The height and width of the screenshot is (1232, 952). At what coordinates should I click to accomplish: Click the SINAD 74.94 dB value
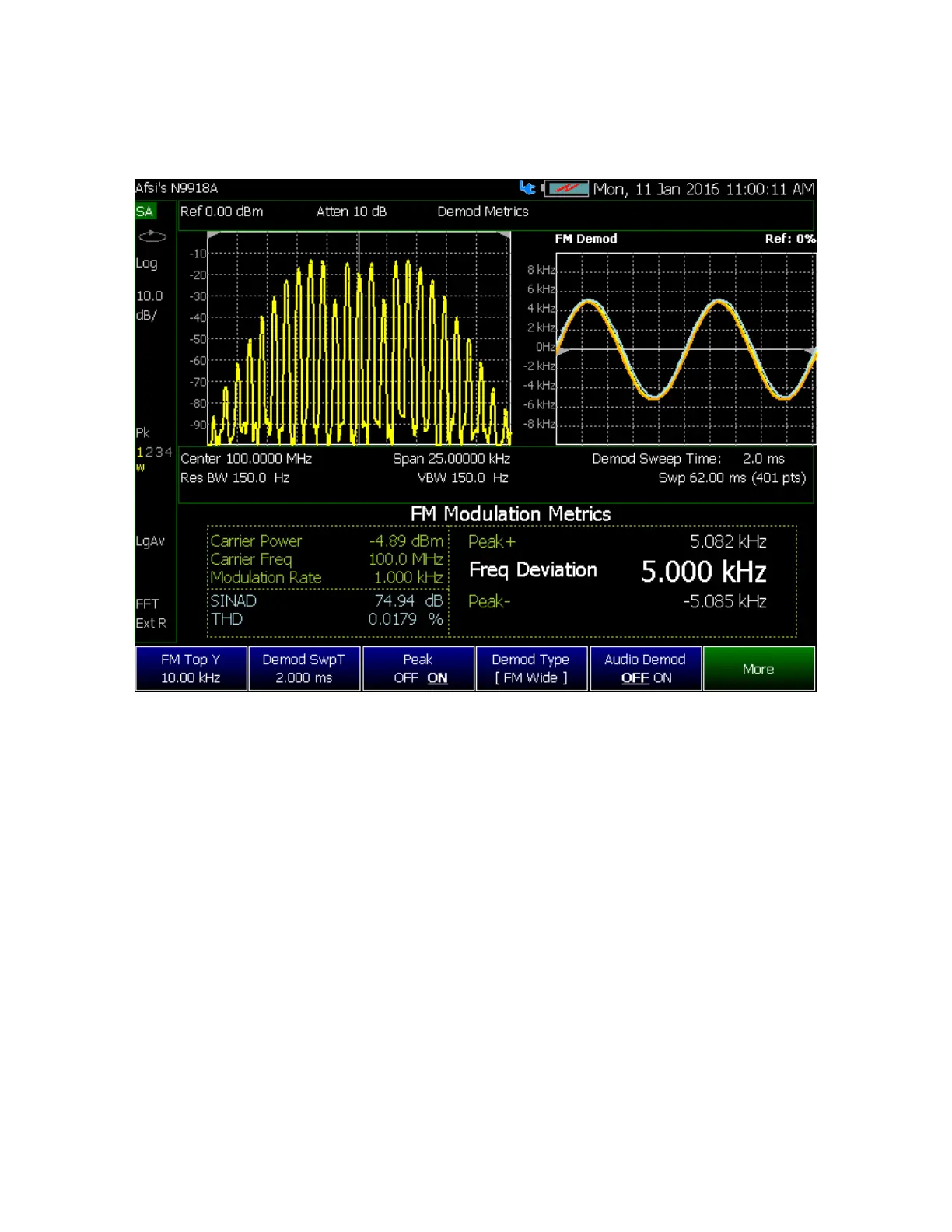click(408, 600)
